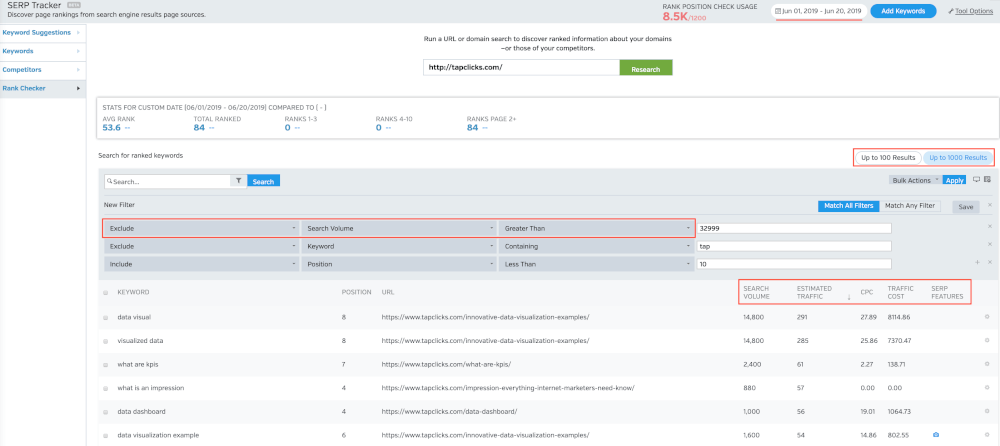Screen dimensions: 1000x446
Task: Open the Containing condition dropdown
Action: [596, 246]
